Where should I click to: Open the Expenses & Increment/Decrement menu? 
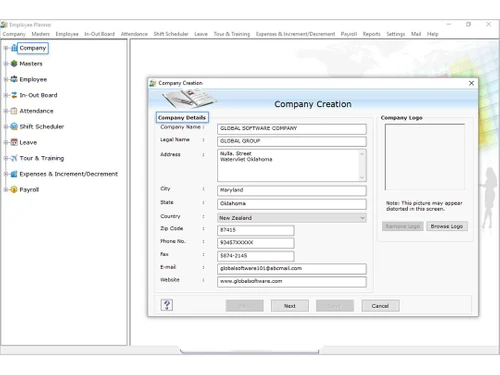pos(295,34)
